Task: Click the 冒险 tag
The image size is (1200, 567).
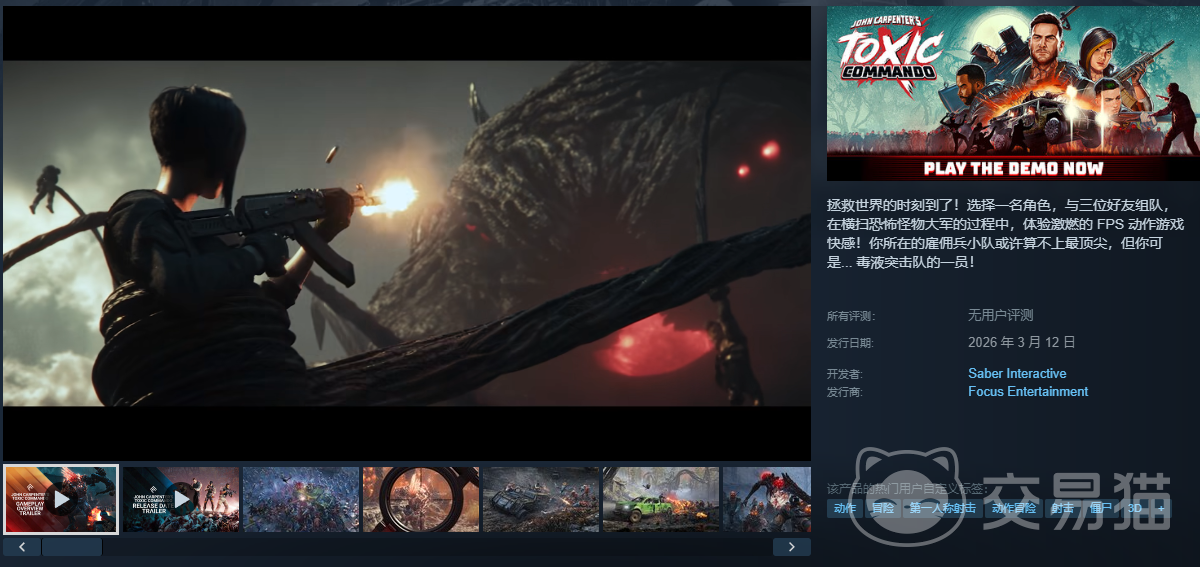Action: click(883, 509)
